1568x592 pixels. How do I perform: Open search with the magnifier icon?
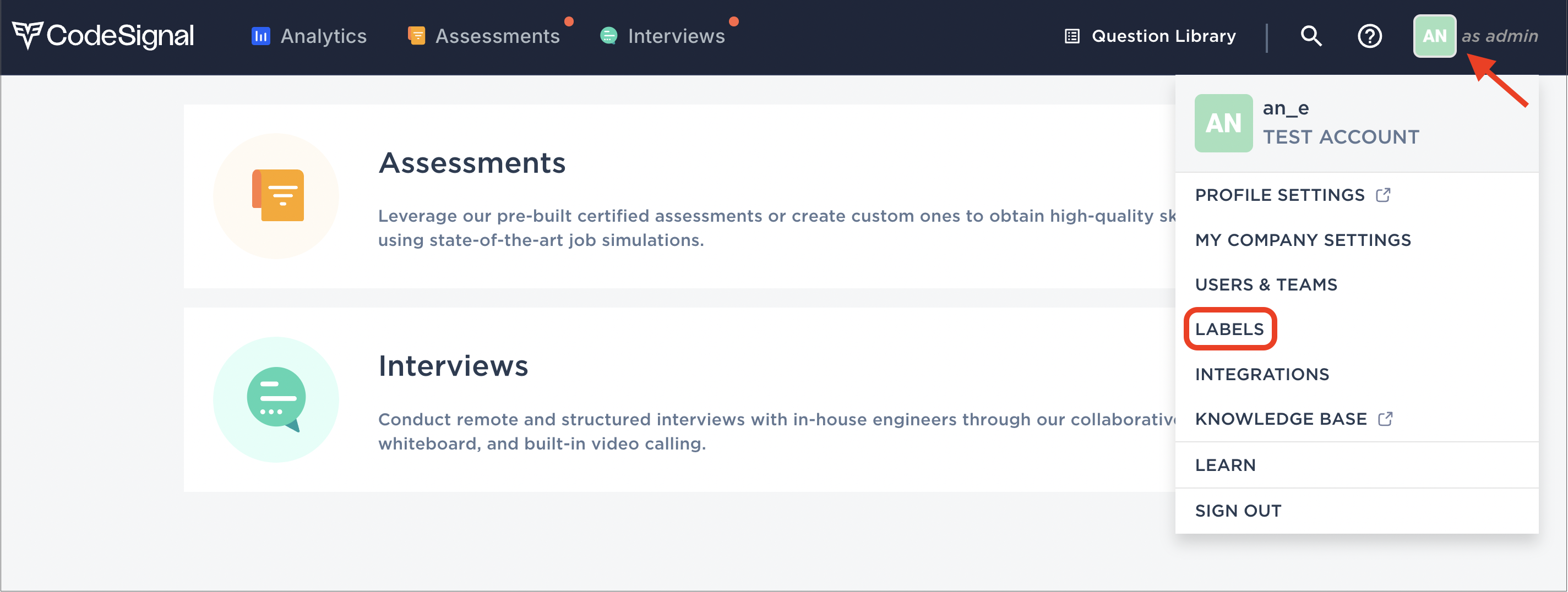1311,36
